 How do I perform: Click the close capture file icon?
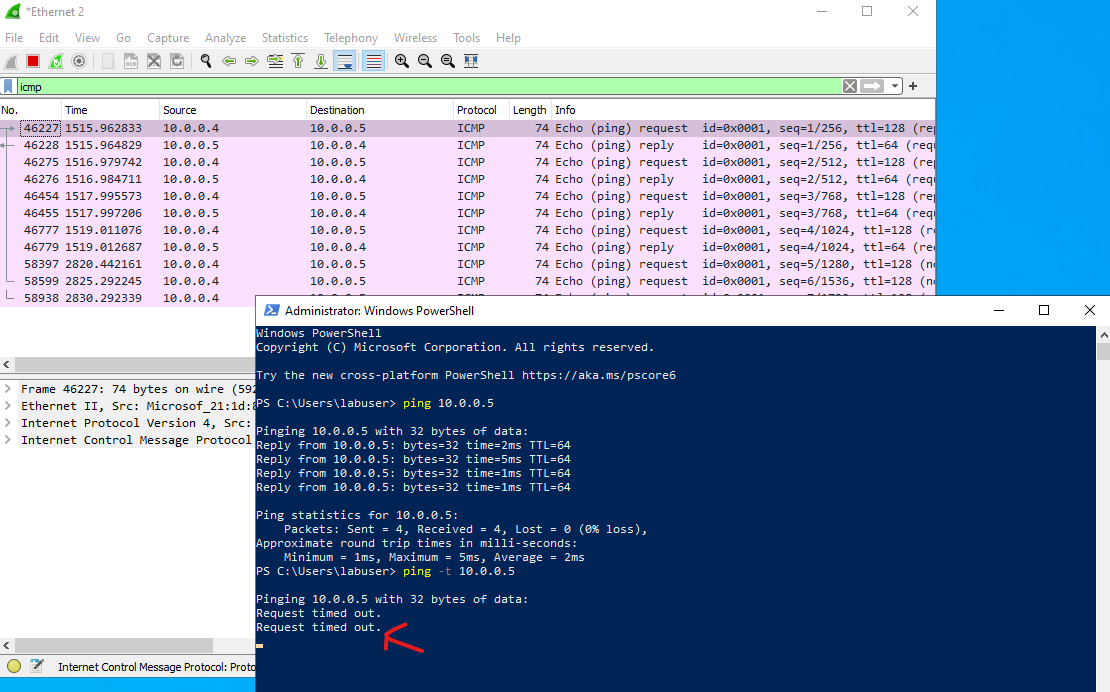[154, 62]
